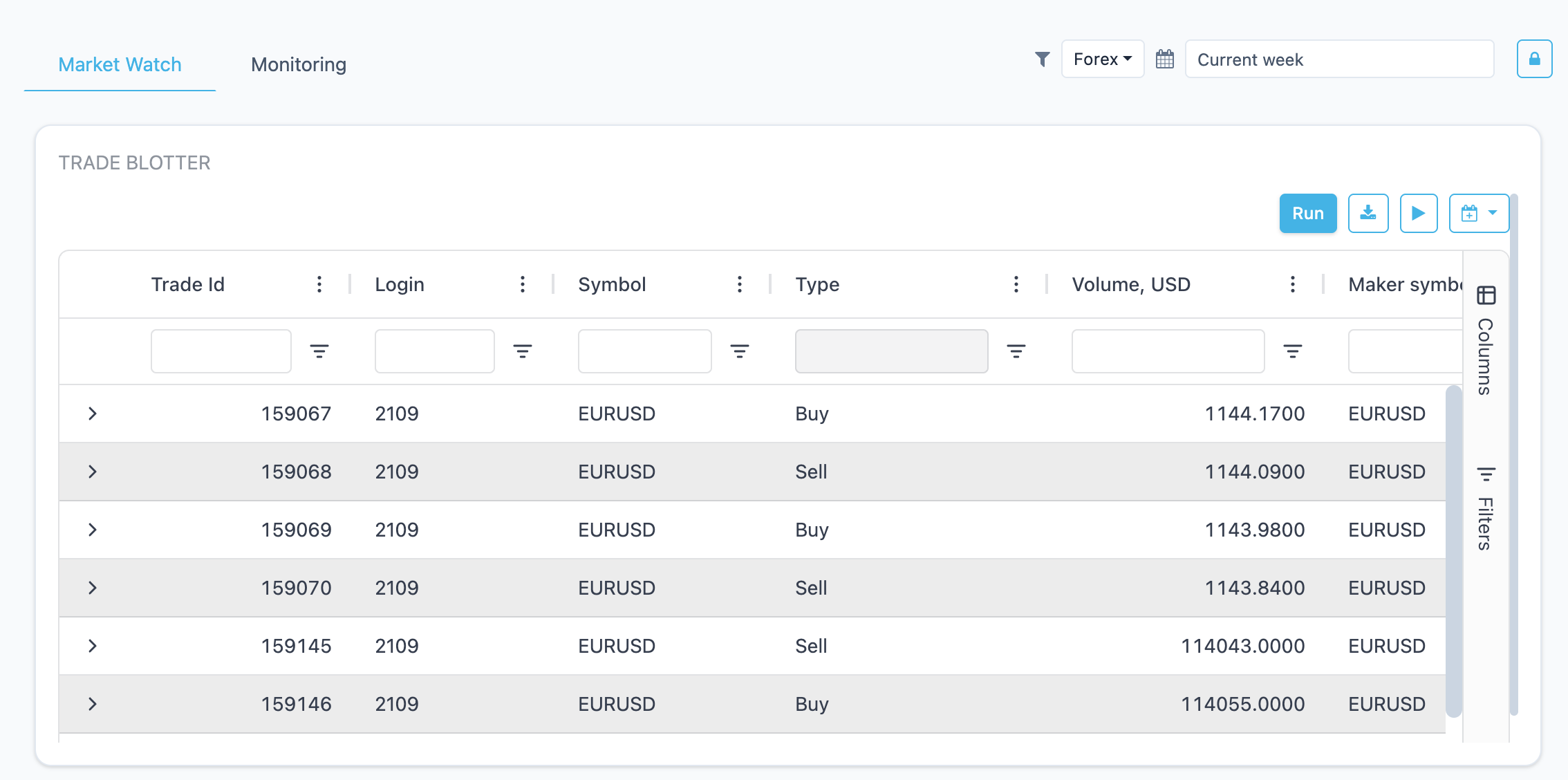Click the play icon button beside Run

point(1419,213)
